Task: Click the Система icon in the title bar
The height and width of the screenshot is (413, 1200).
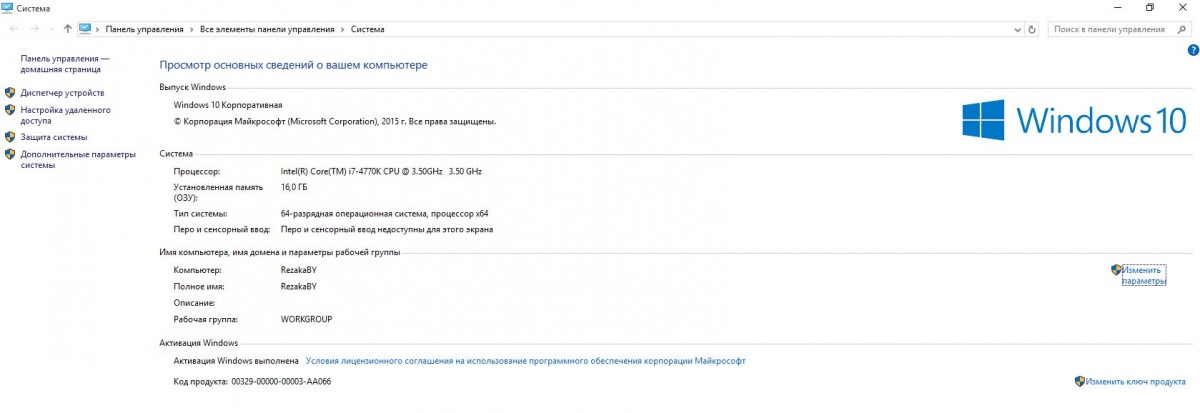Action: click(x=8, y=7)
